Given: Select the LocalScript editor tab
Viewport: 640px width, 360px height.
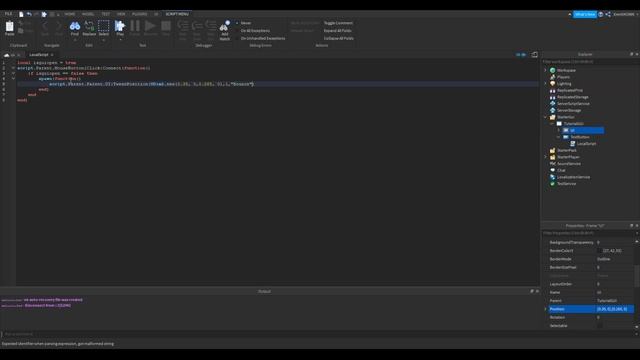Looking at the screenshot, I should click(x=39, y=55).
